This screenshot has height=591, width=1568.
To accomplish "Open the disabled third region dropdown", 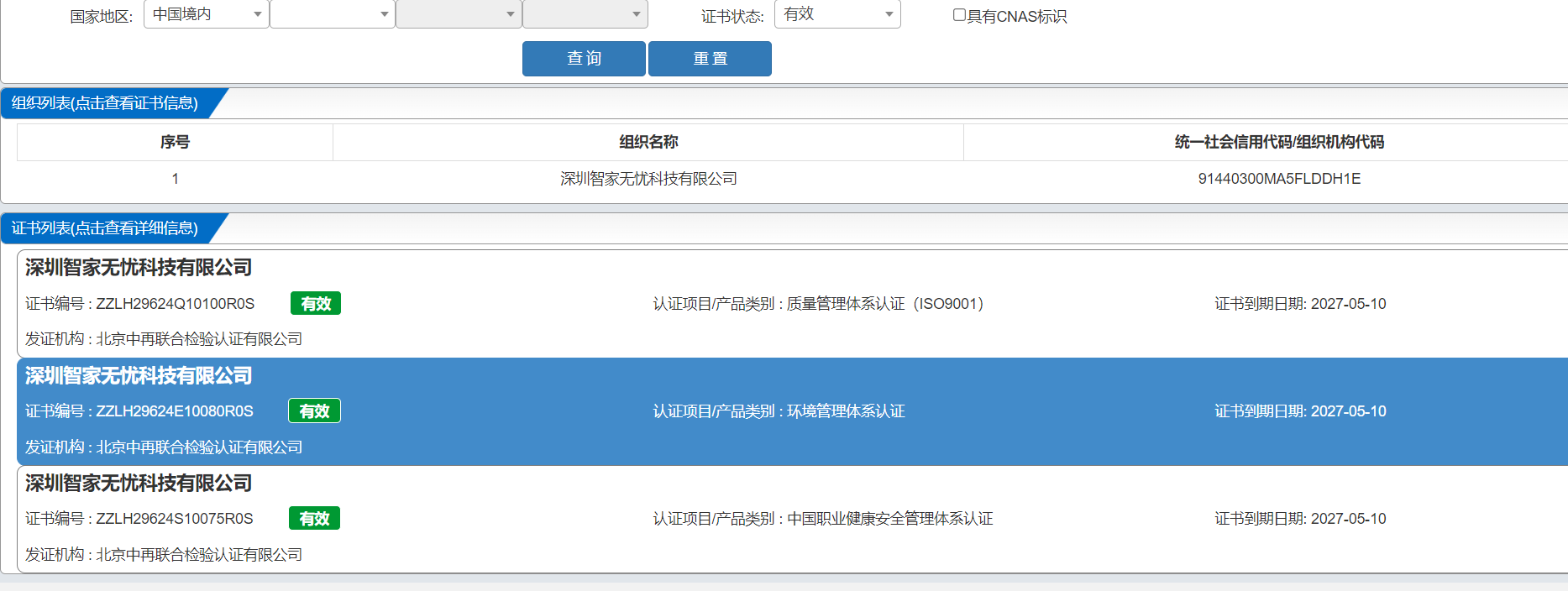I will (x=459, y=14).
